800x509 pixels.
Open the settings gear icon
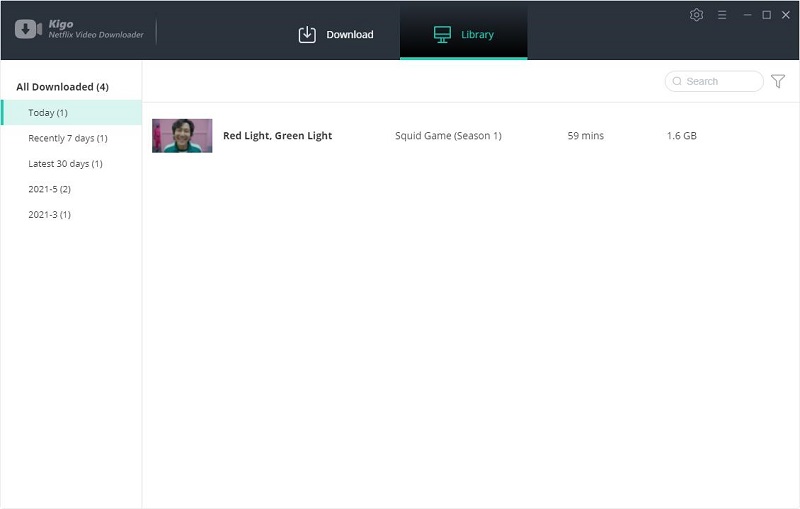[x=696, y=15]
